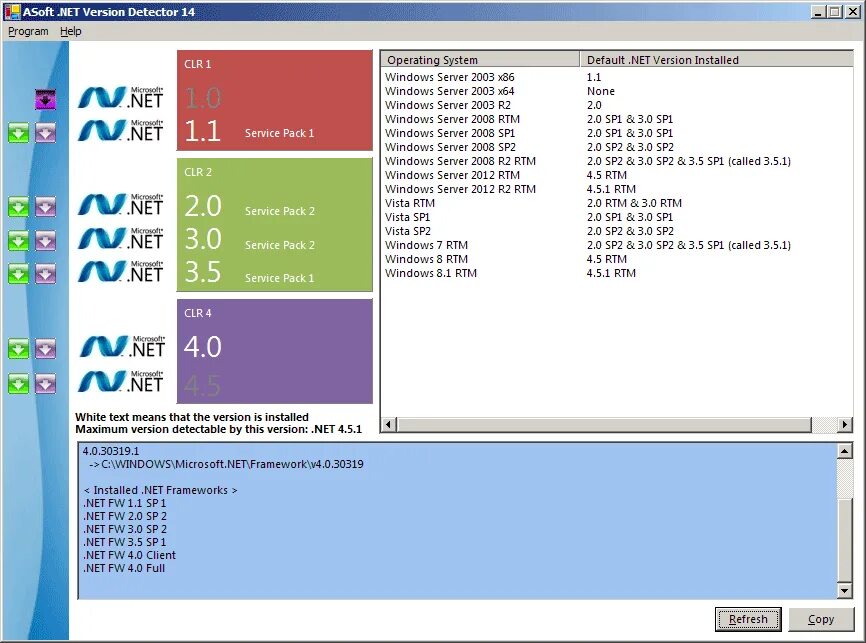This screenshot has width=866, height=643.
Task: Select the Vista SP1 row
Action: pos(616,217)
